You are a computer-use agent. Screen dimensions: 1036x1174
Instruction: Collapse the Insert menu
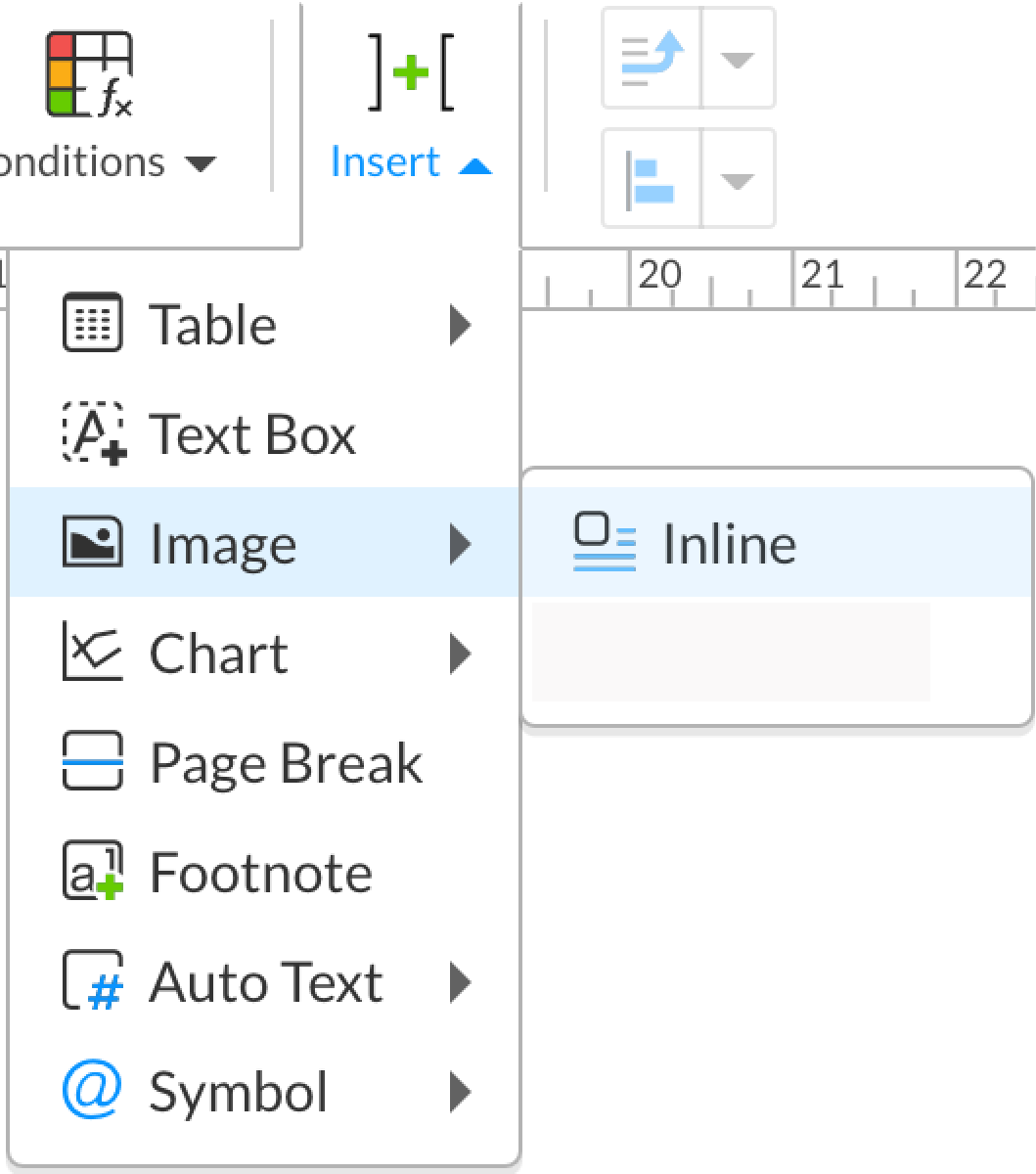pos(411,161)
